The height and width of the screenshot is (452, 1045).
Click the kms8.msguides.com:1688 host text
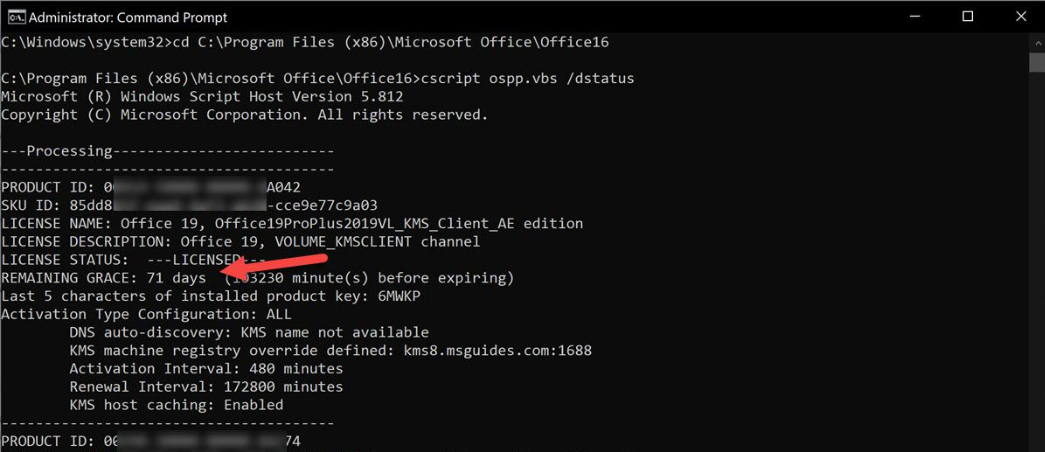point(498,350)
